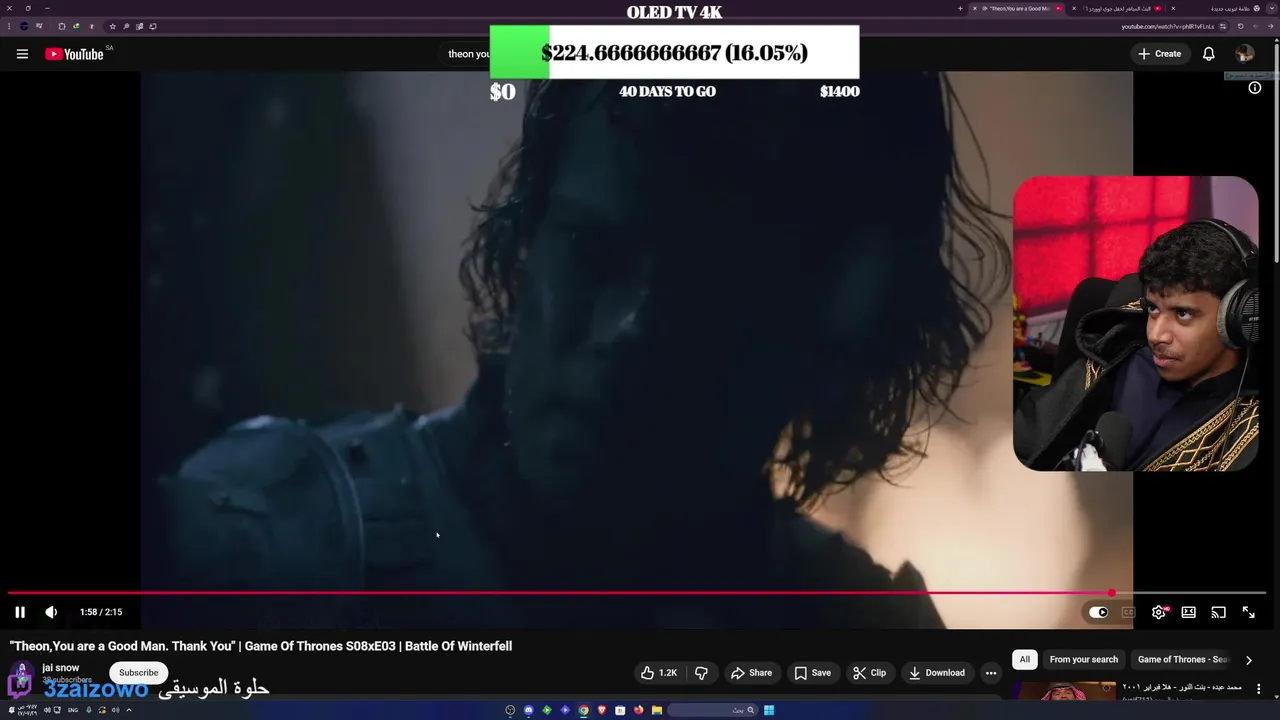Click ENG language indicator in tray
Image resolution: width=1280 pixels, height=720 pixels.
[x=72, y=710]
